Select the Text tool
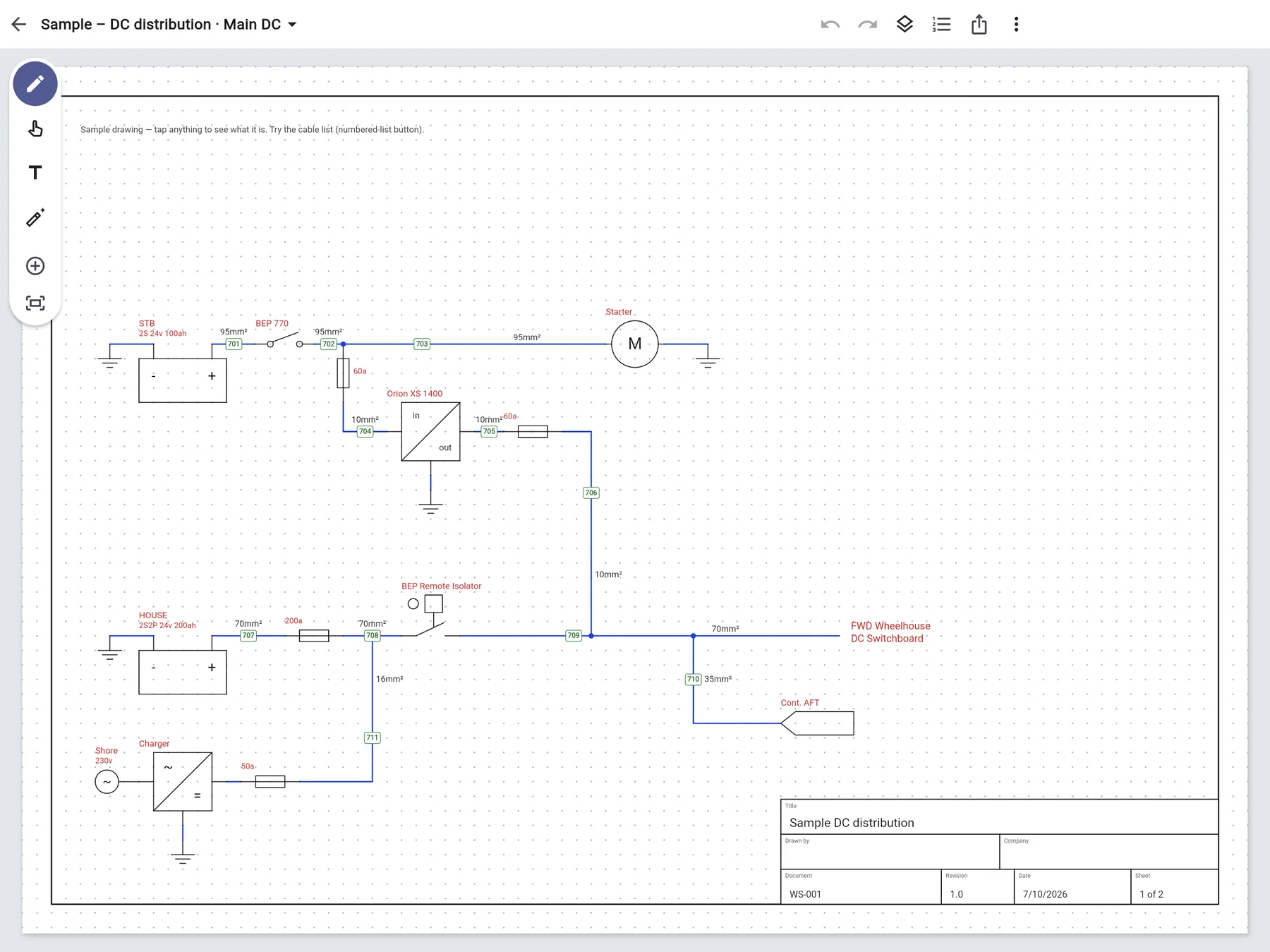This screenshot has height=952, width=1270. (35, 172)
